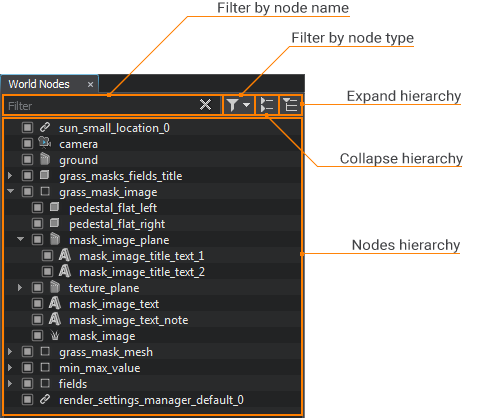477x418 pixels.
Task: Click the expand hierarchy toolbar icon
Action: 291,105
